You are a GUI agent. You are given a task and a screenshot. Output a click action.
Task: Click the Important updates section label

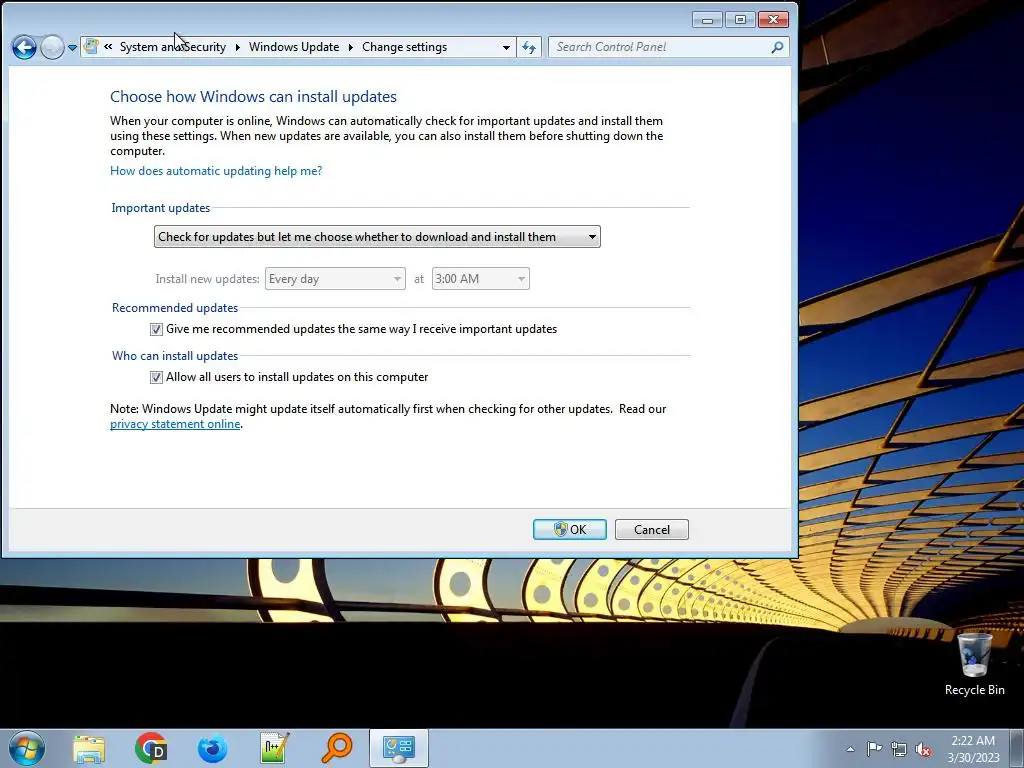(x=161, y=208)
